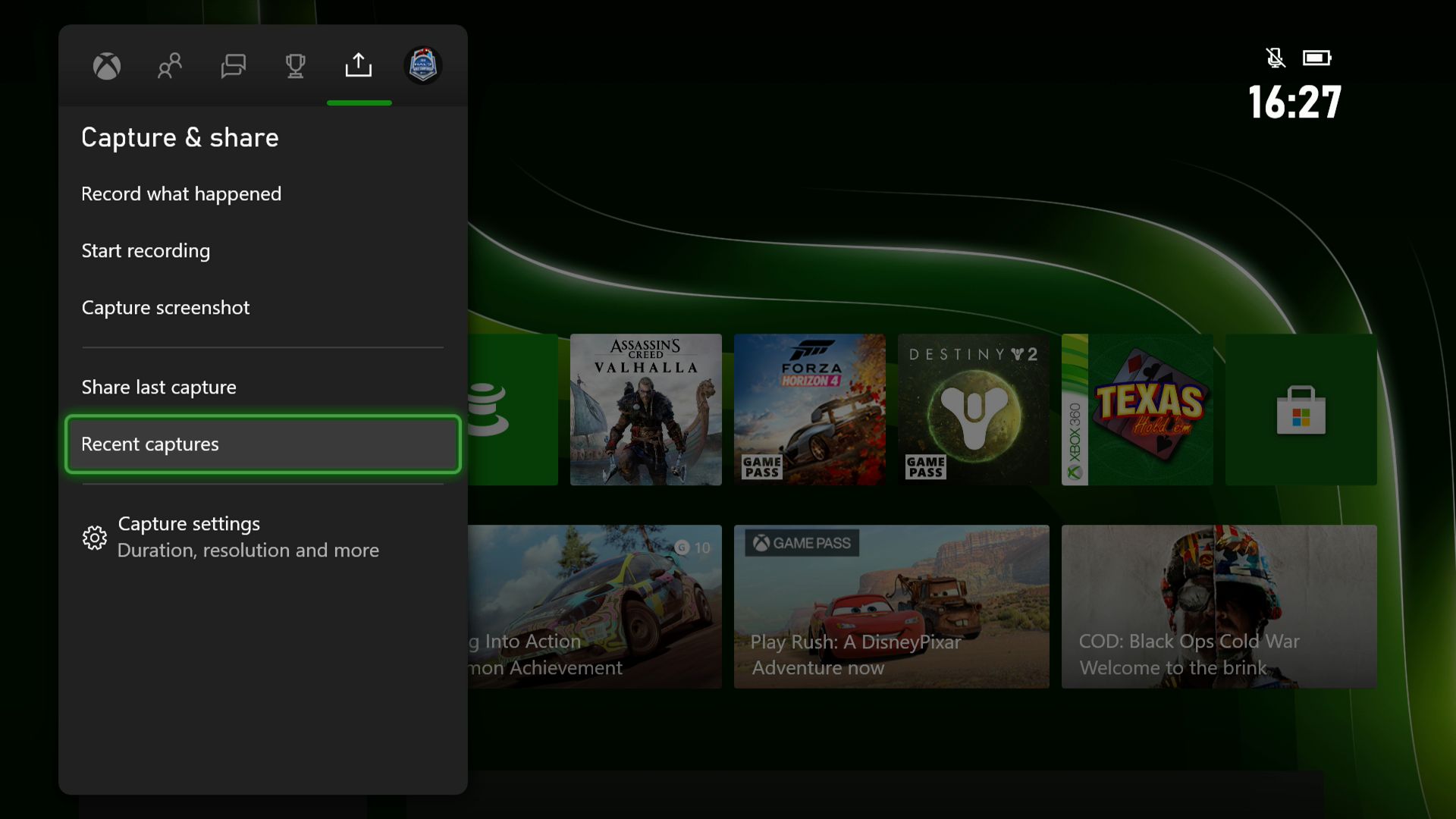Open Texas Hold'em Xbox 360 tile
1456x819 pixels.
pyautogui.click(x=1137, y=409)
